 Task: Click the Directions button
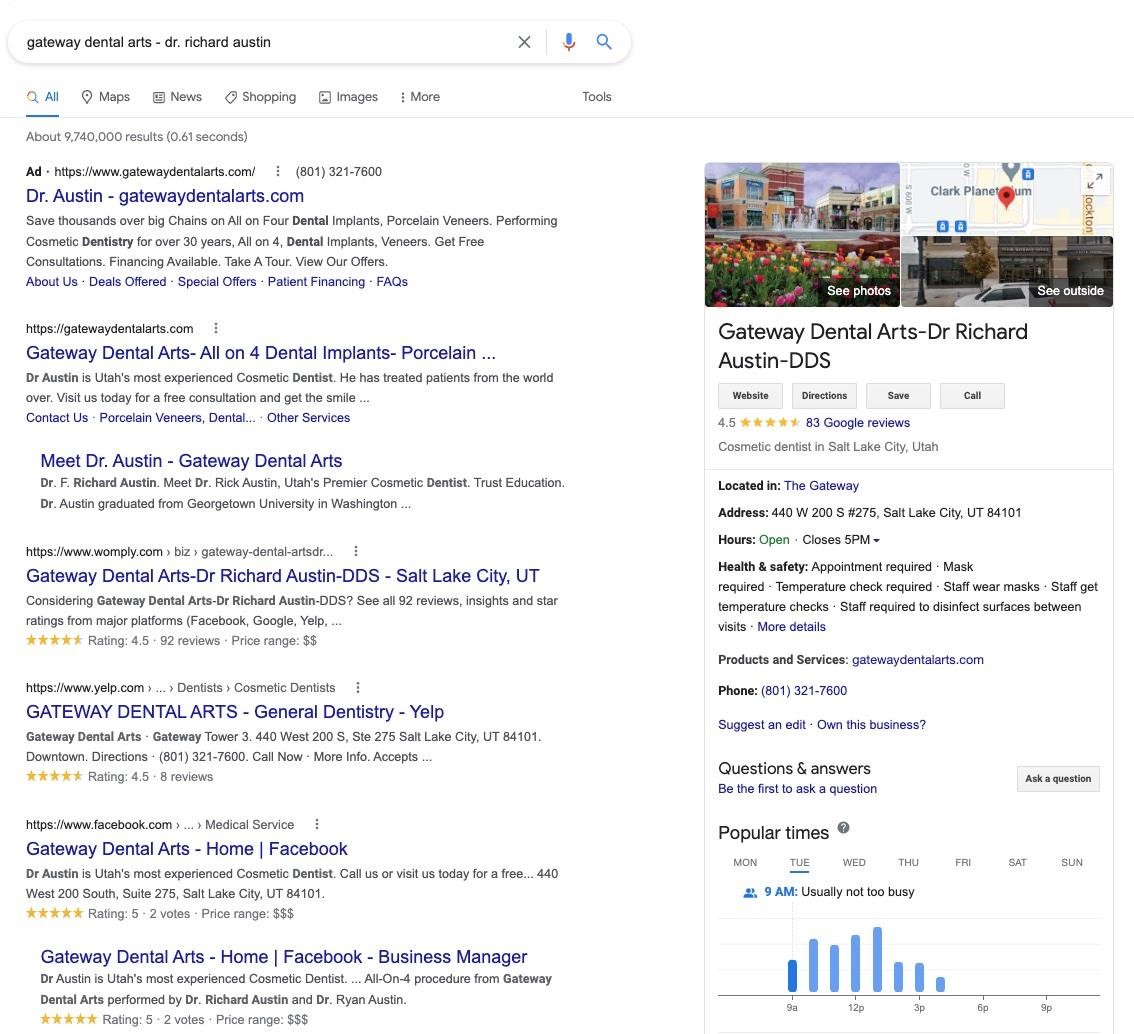[824, 396]
